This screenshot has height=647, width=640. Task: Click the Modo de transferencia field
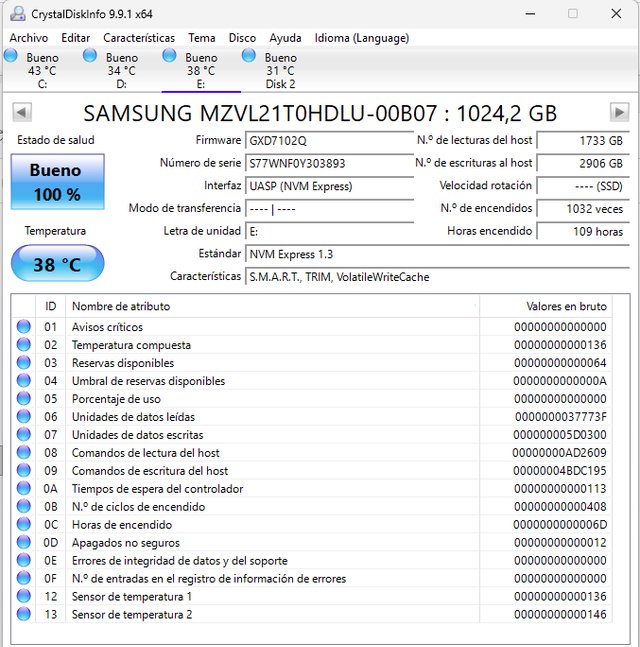[329, 209]
